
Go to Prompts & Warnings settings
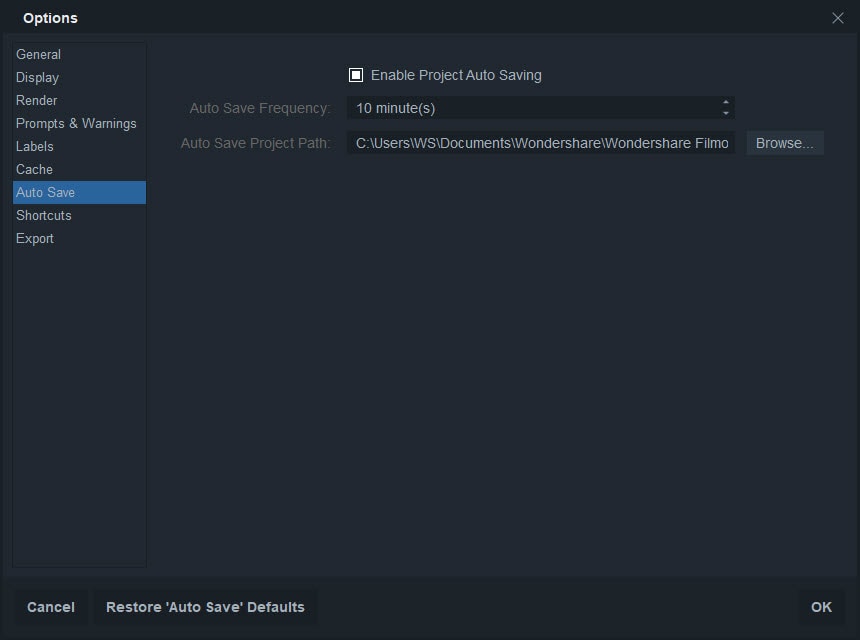click(x=76, y=123)
